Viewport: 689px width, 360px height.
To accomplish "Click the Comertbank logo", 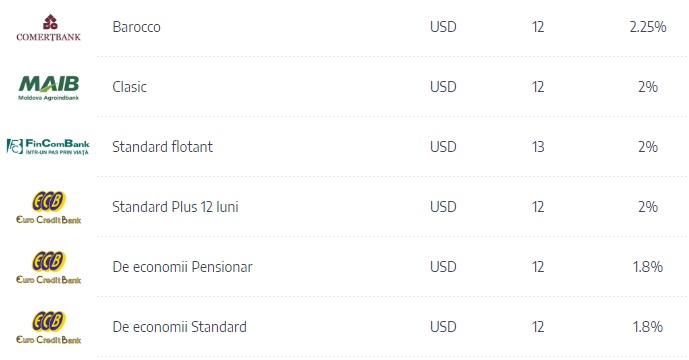I will 48,28.
